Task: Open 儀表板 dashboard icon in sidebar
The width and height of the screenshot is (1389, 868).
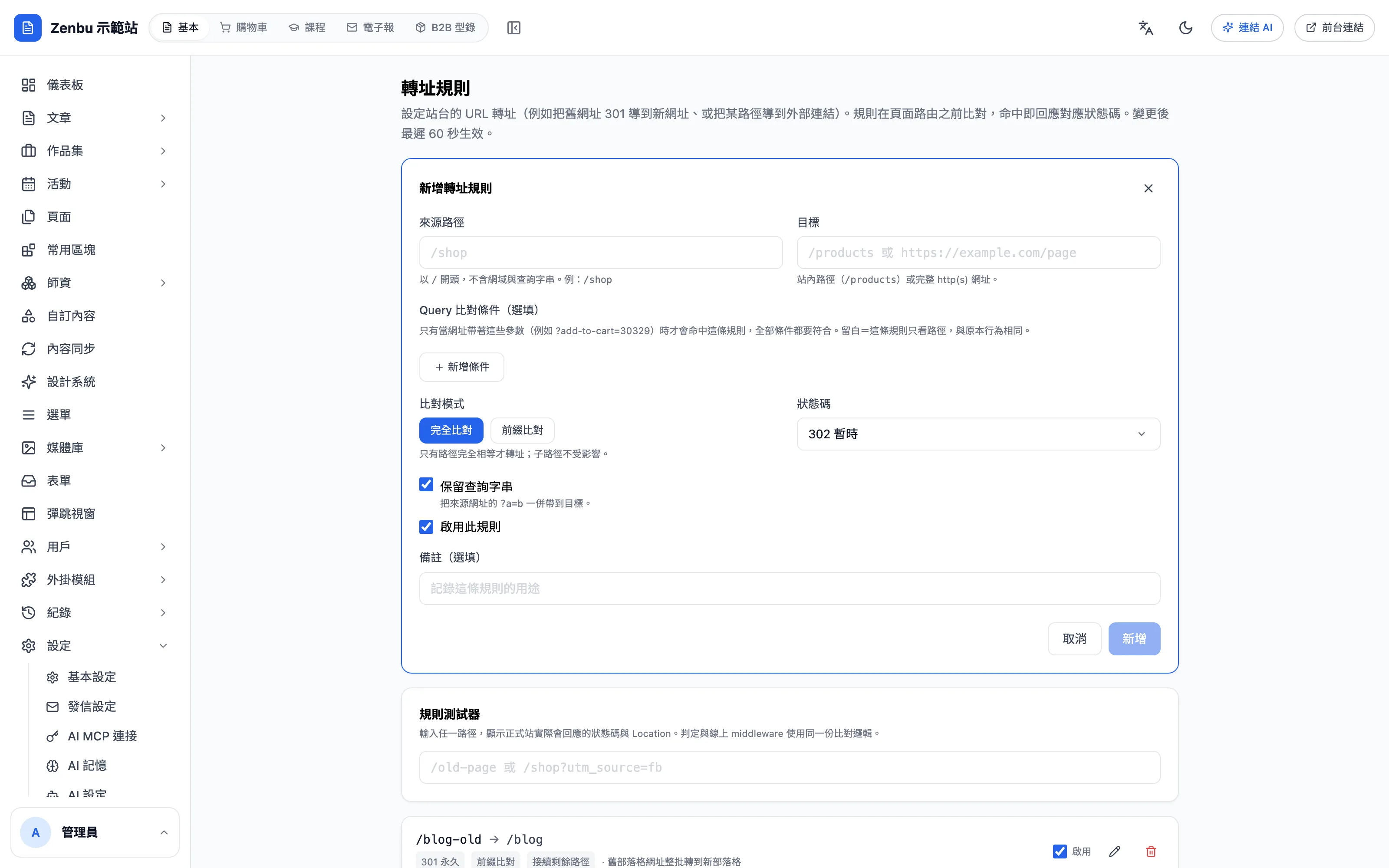Action: click(29, 85)
